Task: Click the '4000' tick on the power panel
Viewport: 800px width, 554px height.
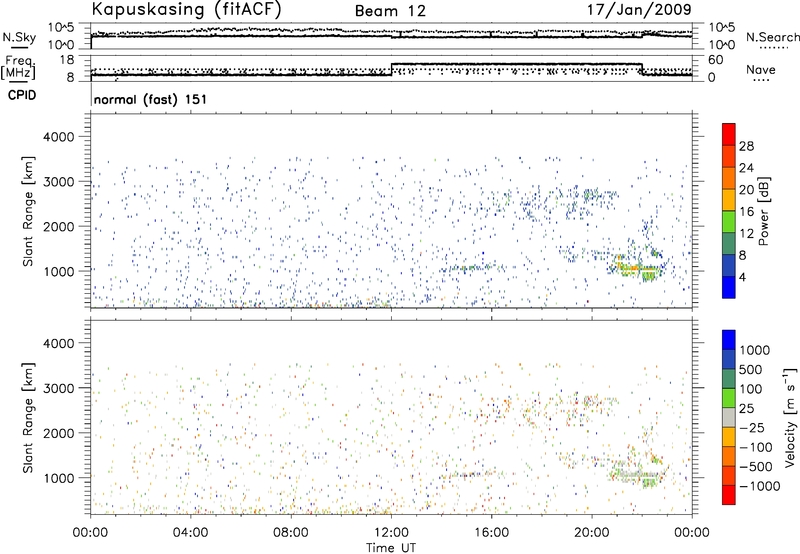Action: (58, 137)
